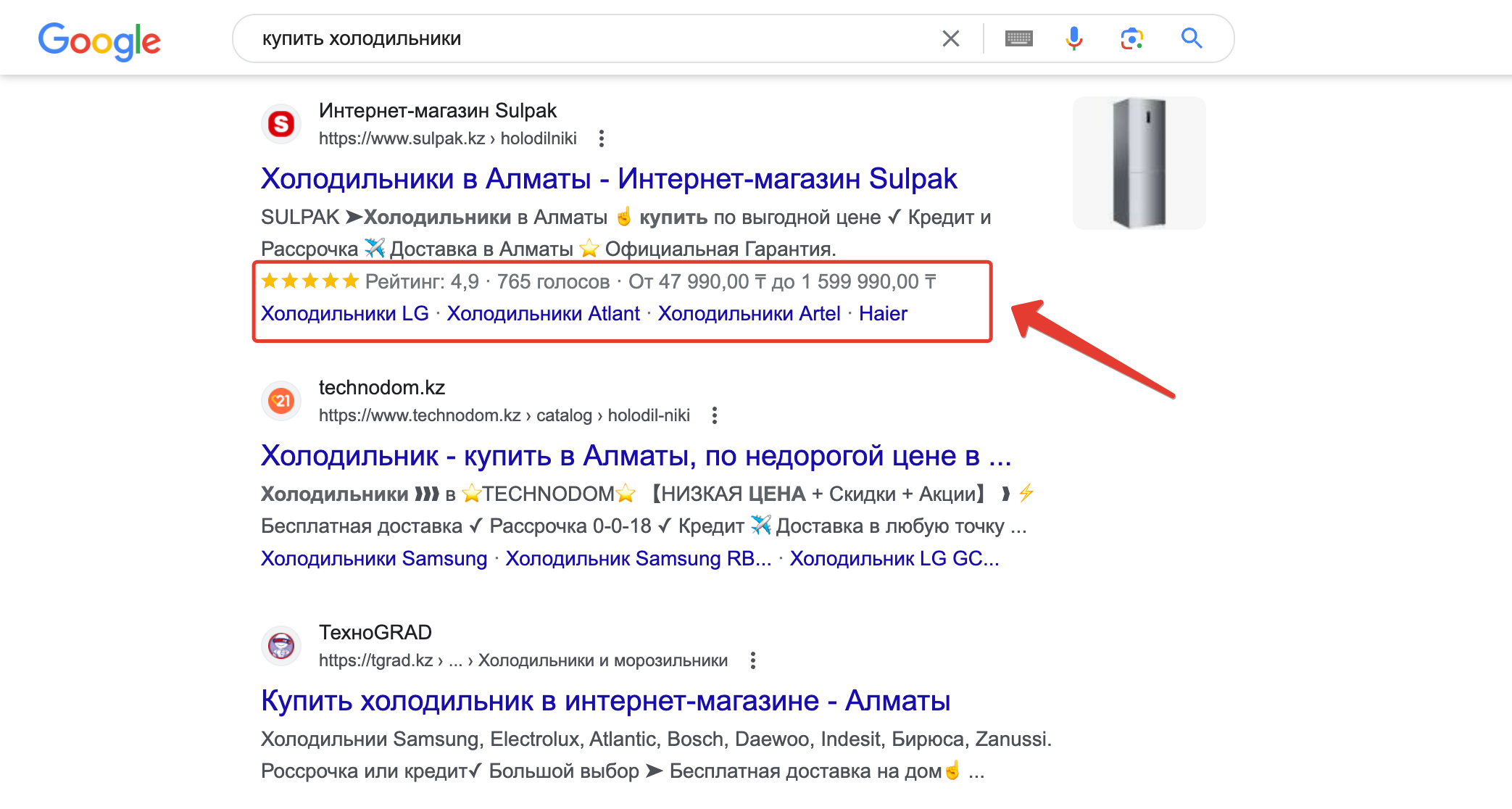The image size is (1512, 809).
Task: Click the sulpak.kz › holodilniki URL
Action: click(447, 138)
